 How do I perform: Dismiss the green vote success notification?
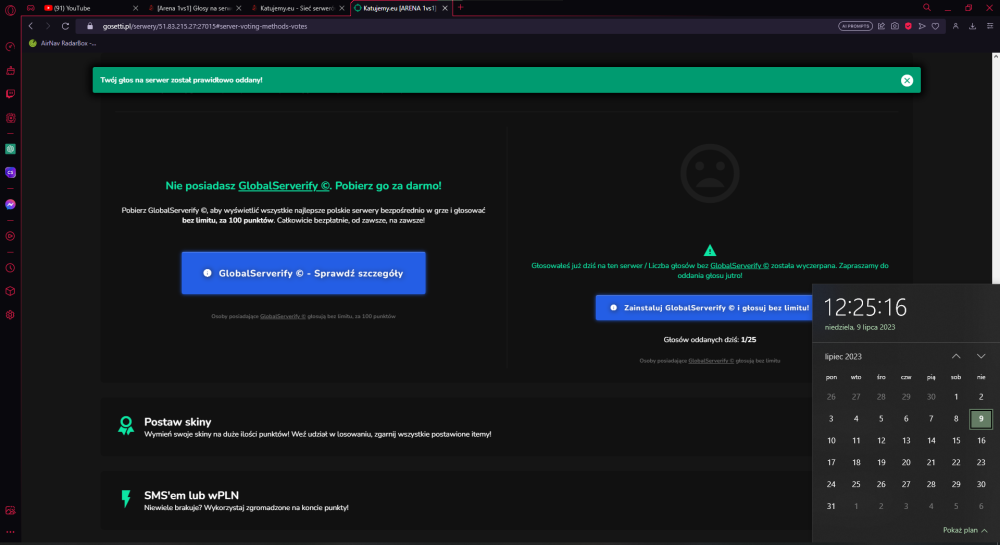[x=907, y=80]
